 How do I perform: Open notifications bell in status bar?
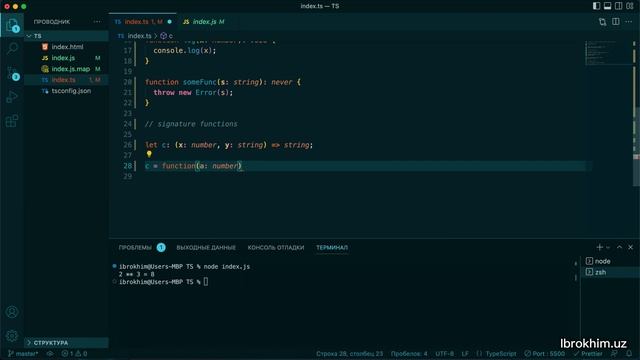pos(629,354)
